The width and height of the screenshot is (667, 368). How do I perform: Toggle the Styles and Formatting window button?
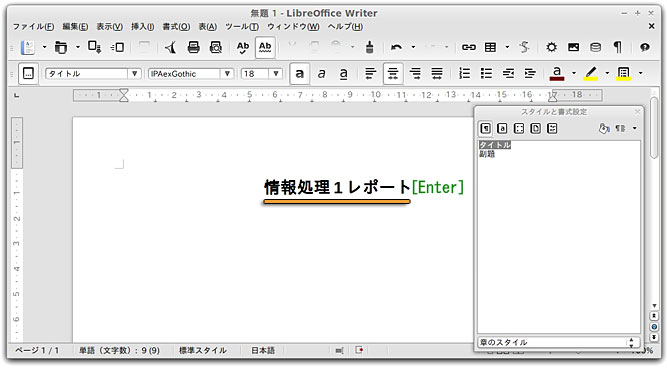[x=28, y=74]
